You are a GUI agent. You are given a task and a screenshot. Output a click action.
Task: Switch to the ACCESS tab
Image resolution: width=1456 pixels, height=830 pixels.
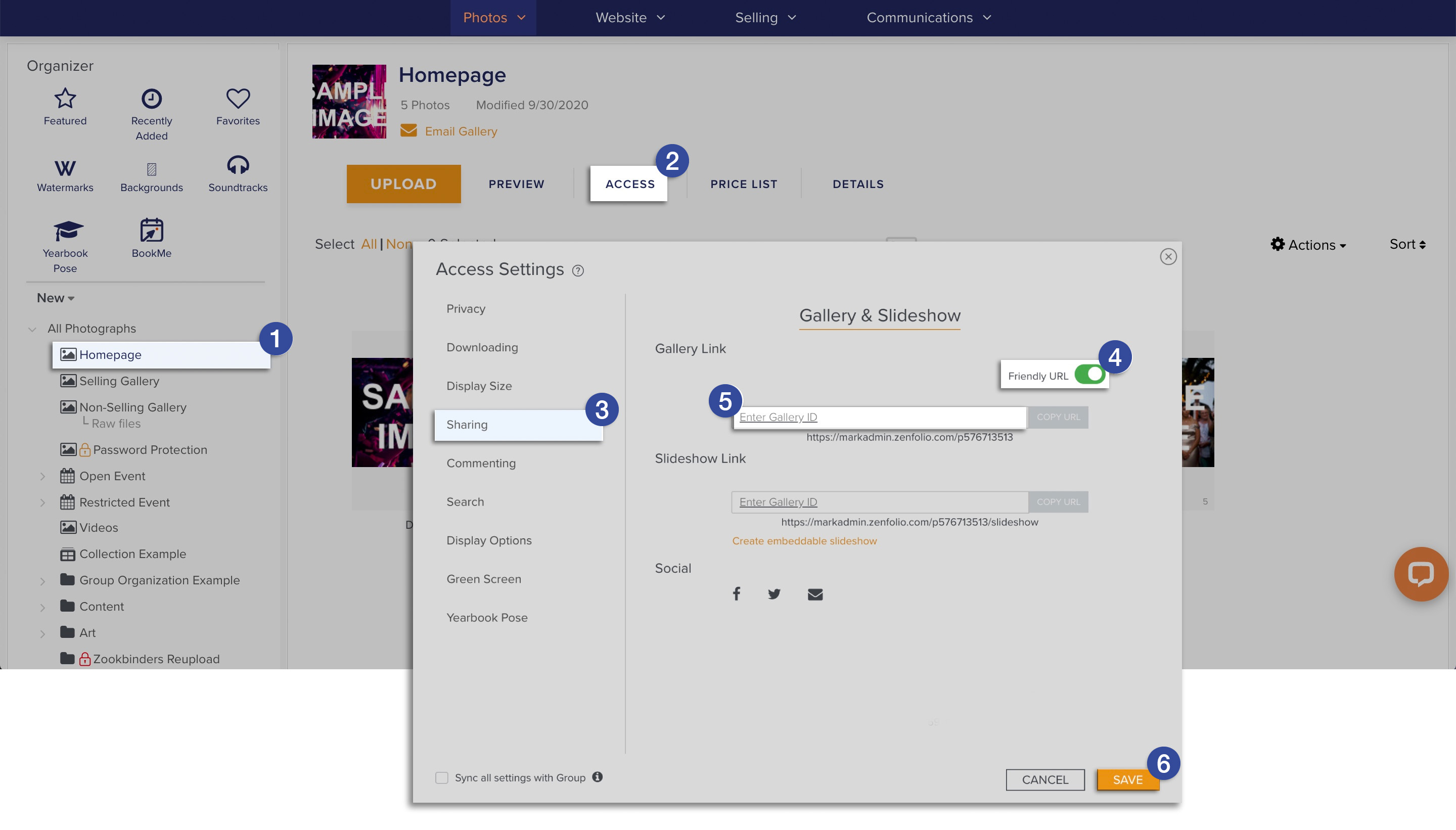pyautogui.click(x=629, y=183)
